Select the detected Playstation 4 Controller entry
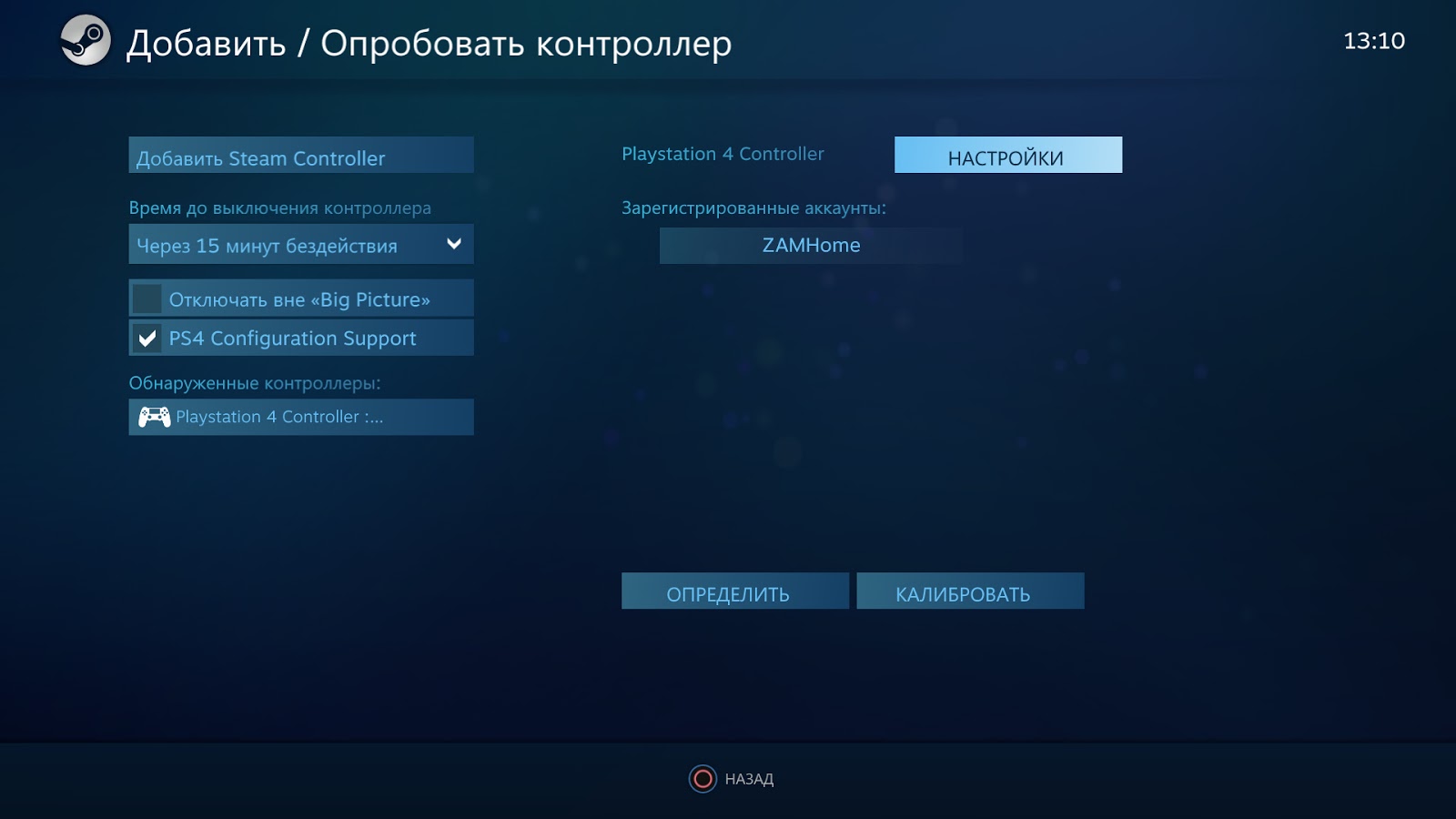 pos(301,417)
